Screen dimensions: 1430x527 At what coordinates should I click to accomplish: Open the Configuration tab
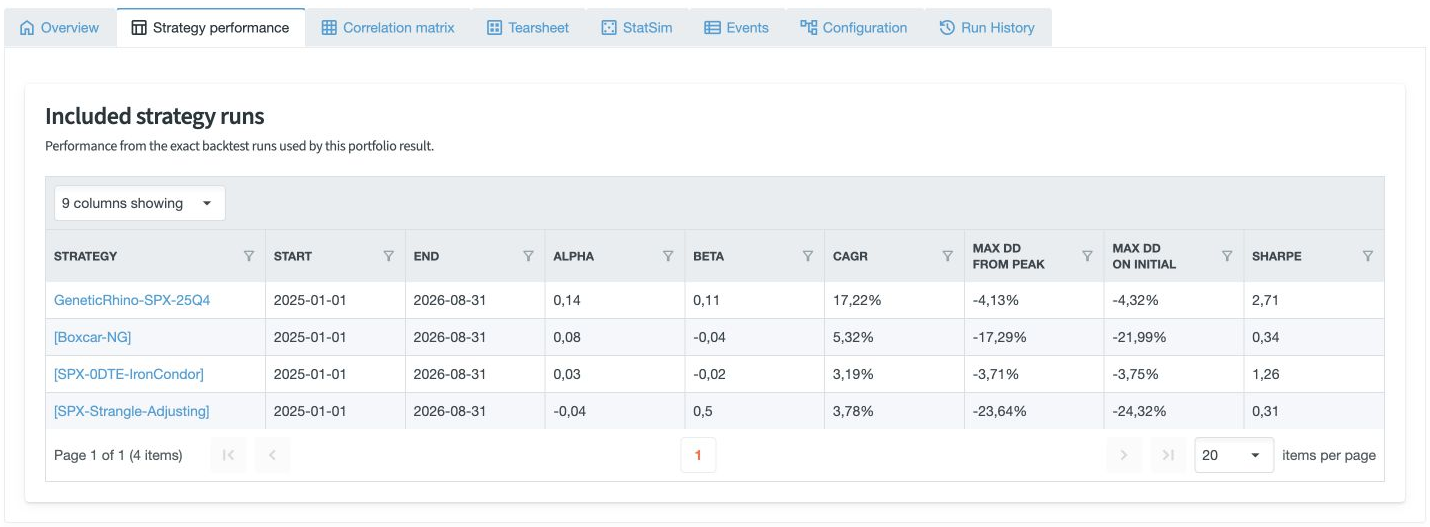pyautogui.click(x=854, y=28)
